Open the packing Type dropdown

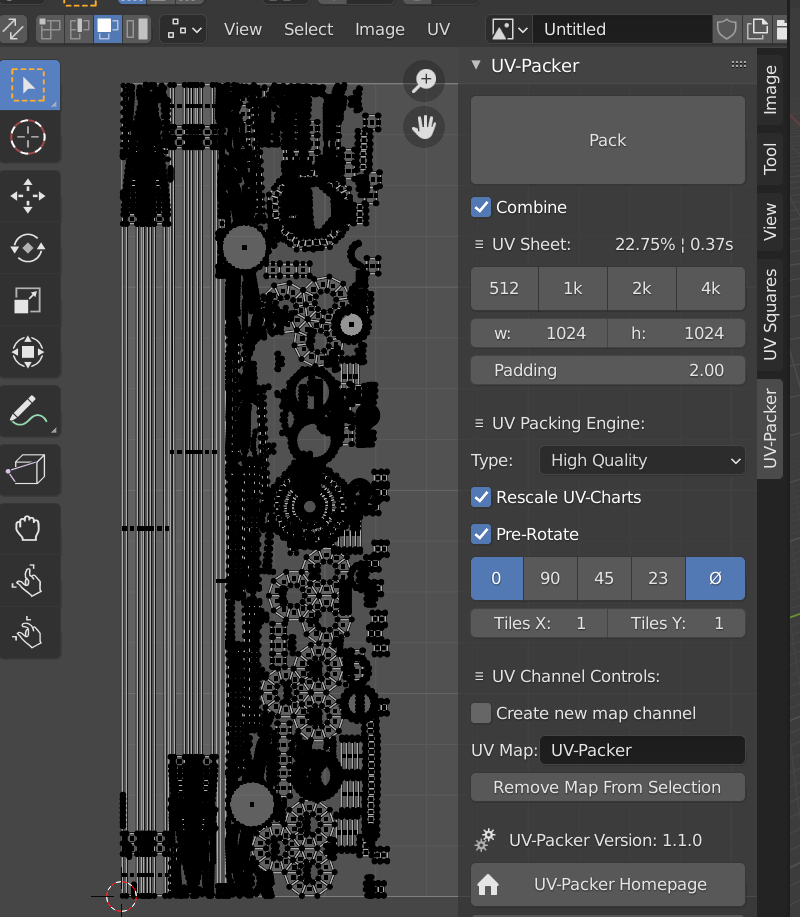click(x=642, y=460)
